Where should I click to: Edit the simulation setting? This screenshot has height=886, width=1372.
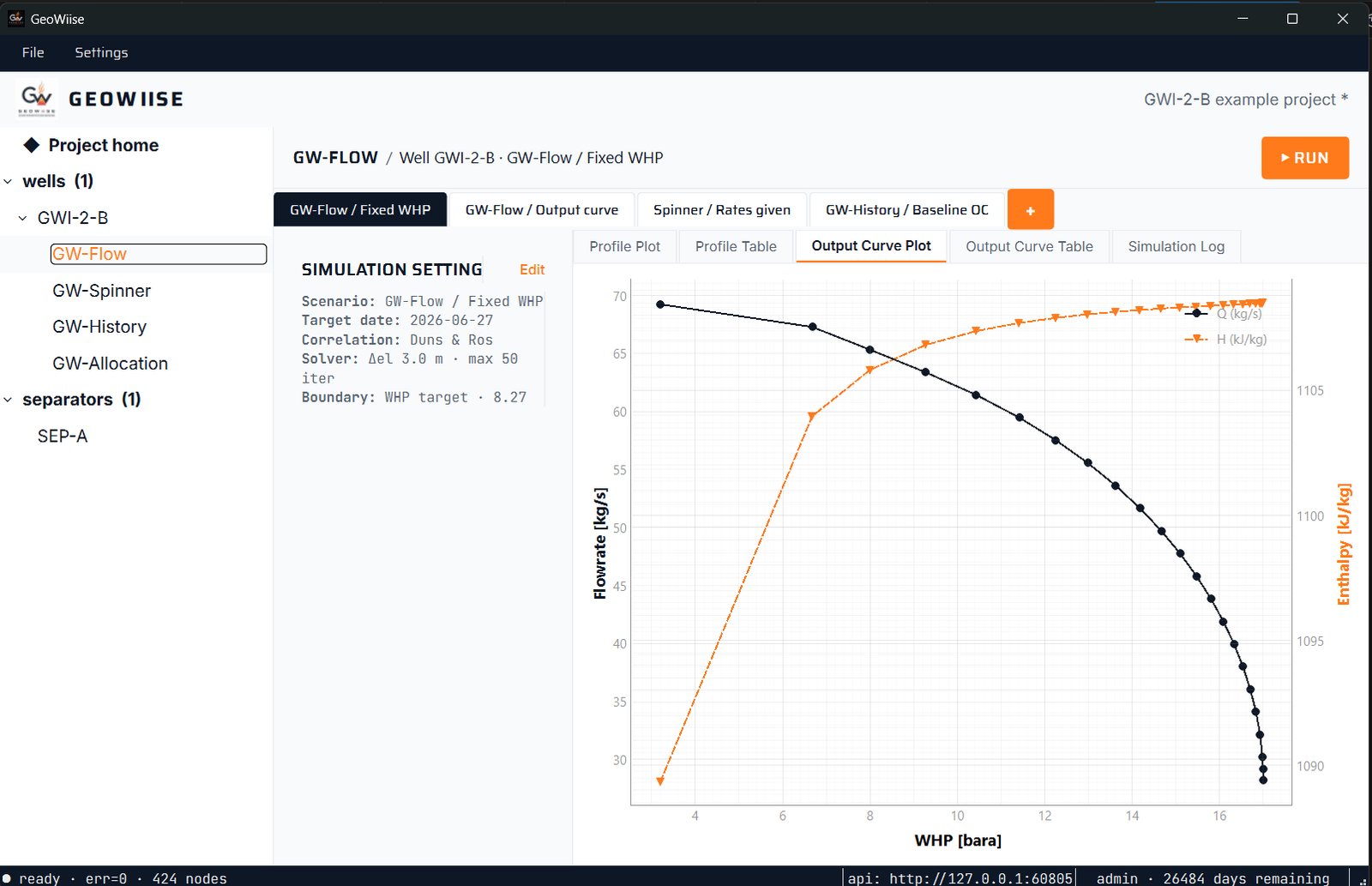tap(532, 269)
